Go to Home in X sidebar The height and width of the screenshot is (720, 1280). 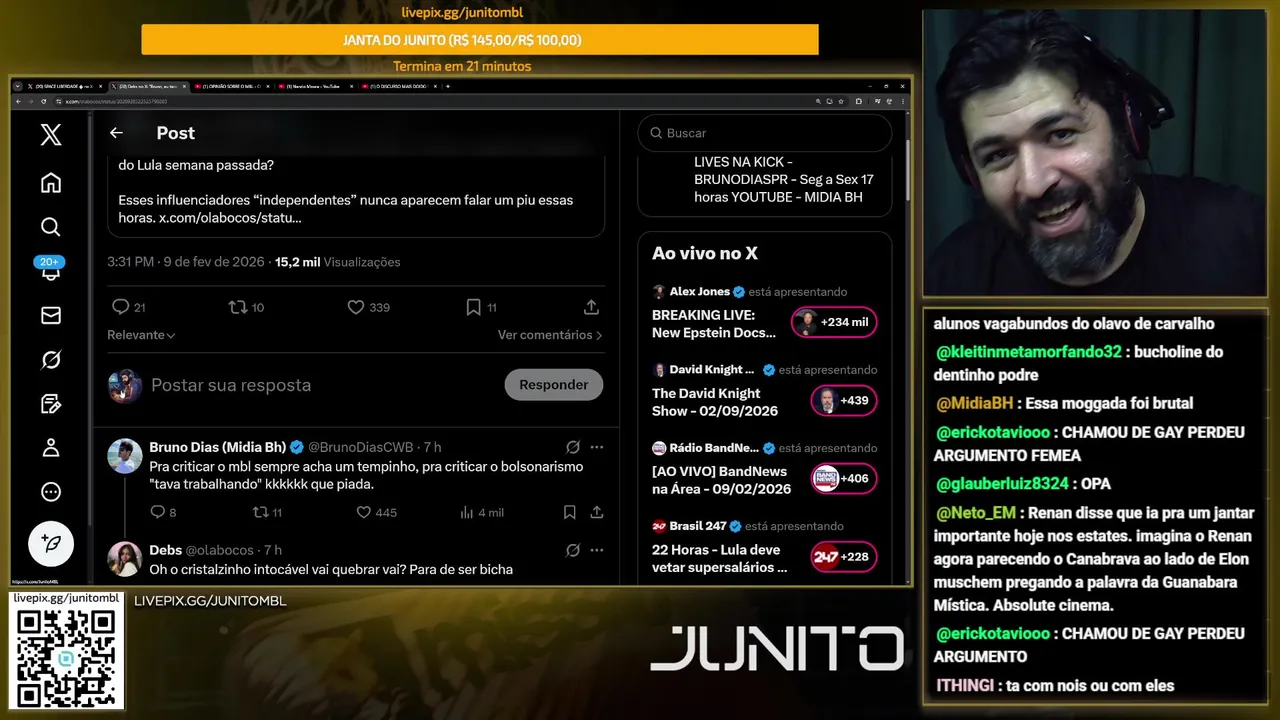coord(51,183)
